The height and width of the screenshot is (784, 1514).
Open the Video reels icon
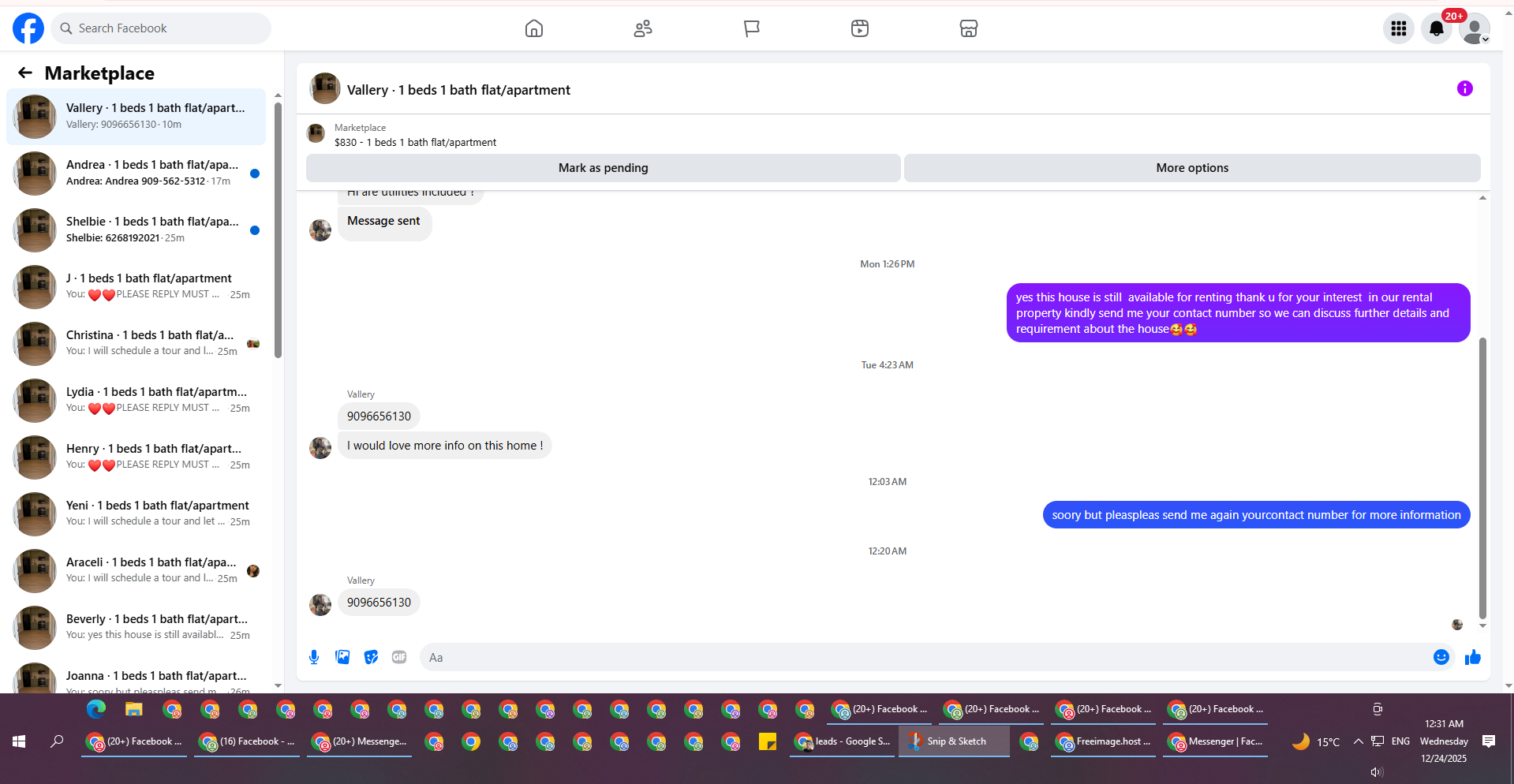pos(860,28)
